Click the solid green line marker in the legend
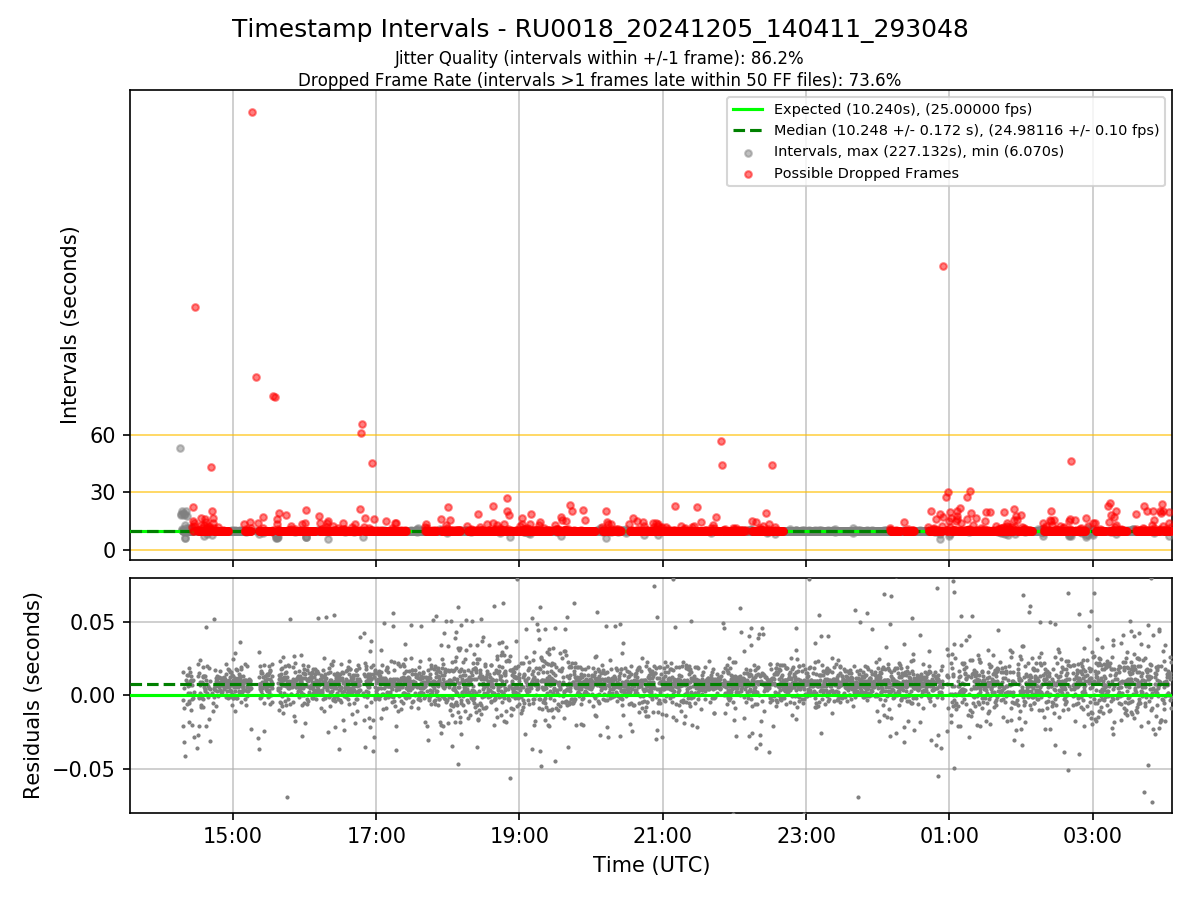1200x900 pixels. (x=748, y=110)
